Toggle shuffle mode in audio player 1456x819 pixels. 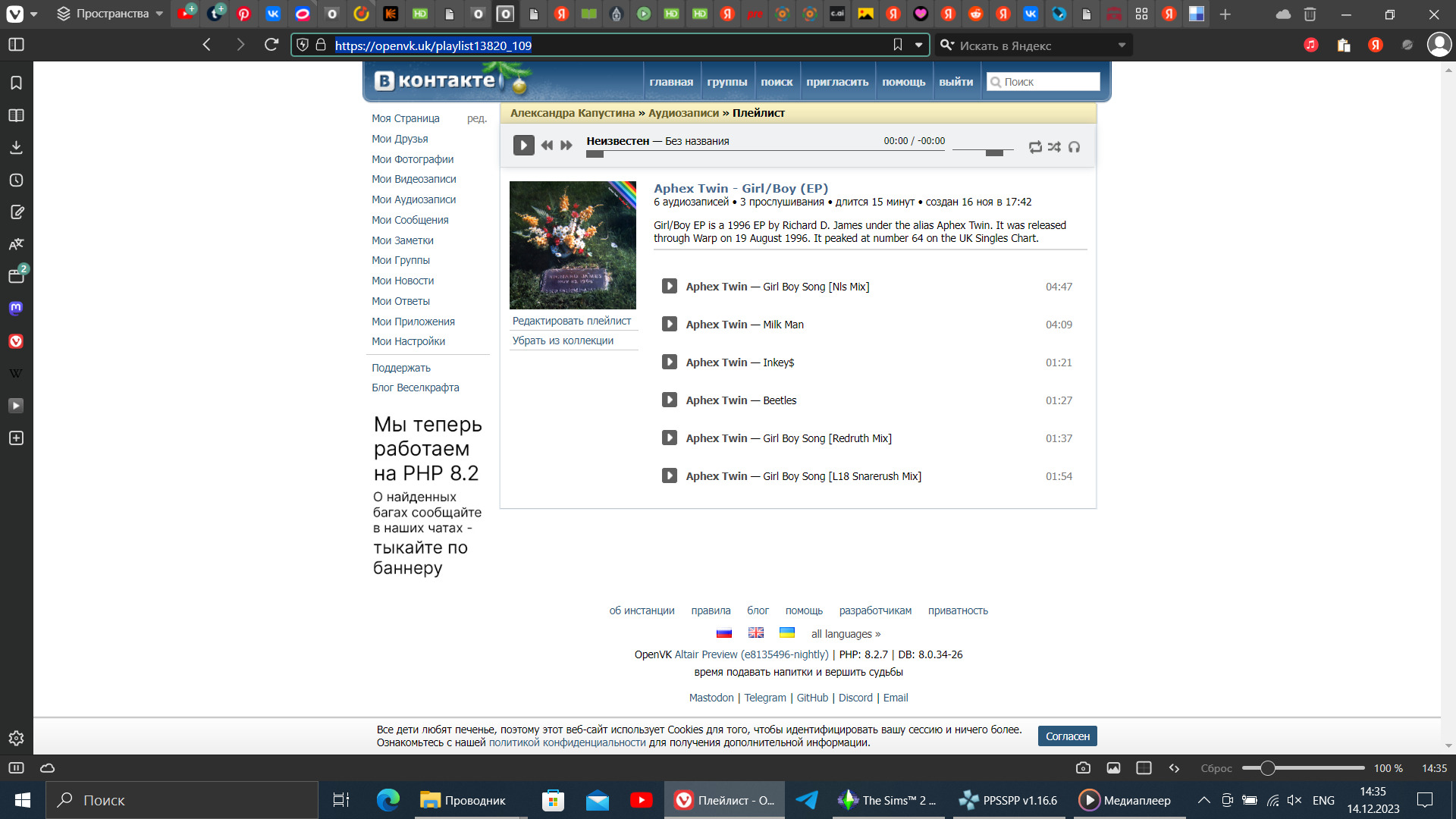pyautogui.click(x=1054, y=147)
